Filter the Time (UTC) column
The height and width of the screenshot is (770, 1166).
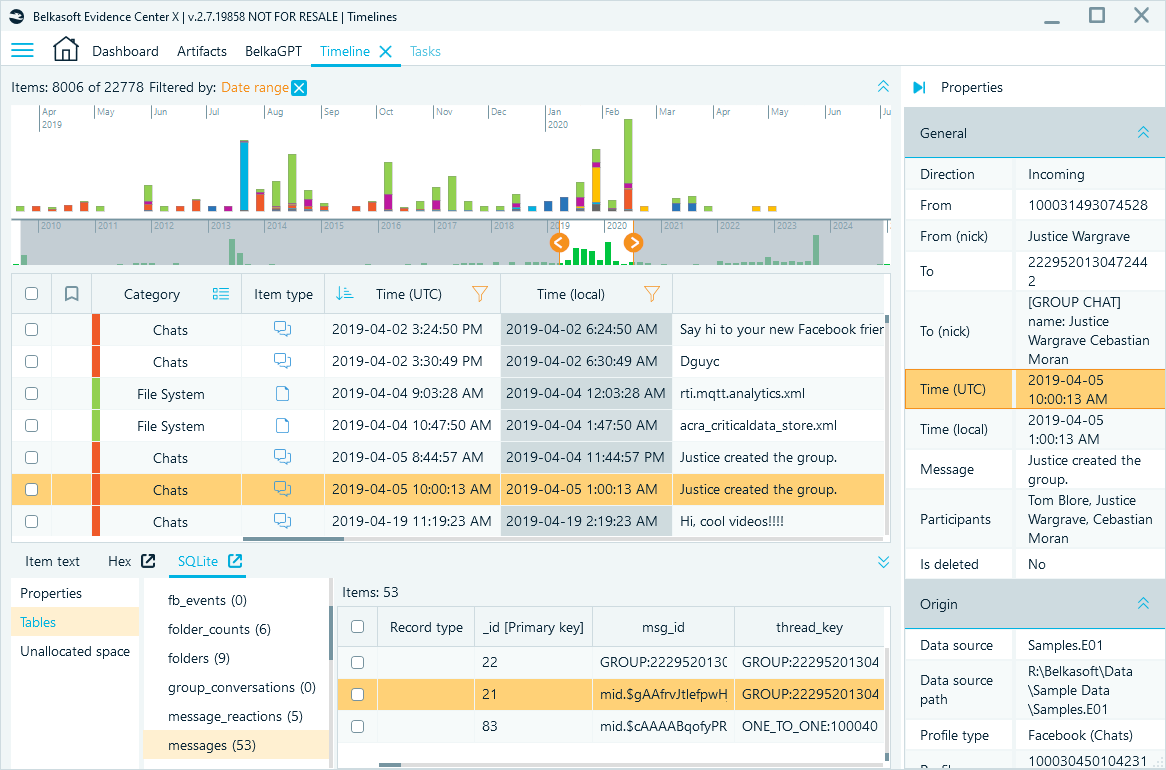[x=480, y=294]
